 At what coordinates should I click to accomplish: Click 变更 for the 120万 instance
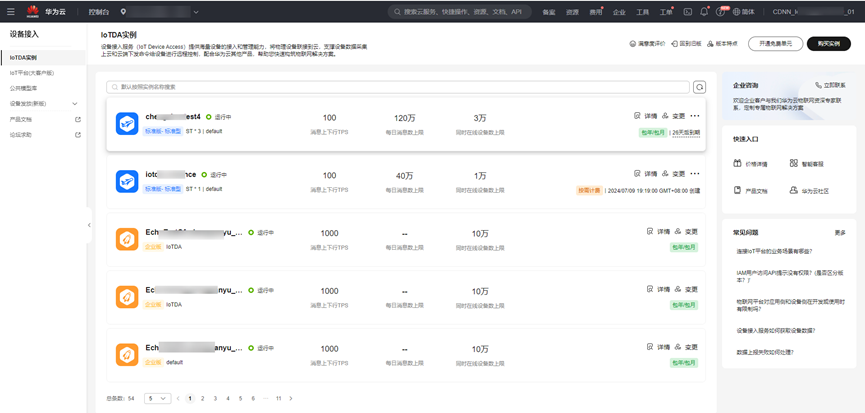[674, 116]
